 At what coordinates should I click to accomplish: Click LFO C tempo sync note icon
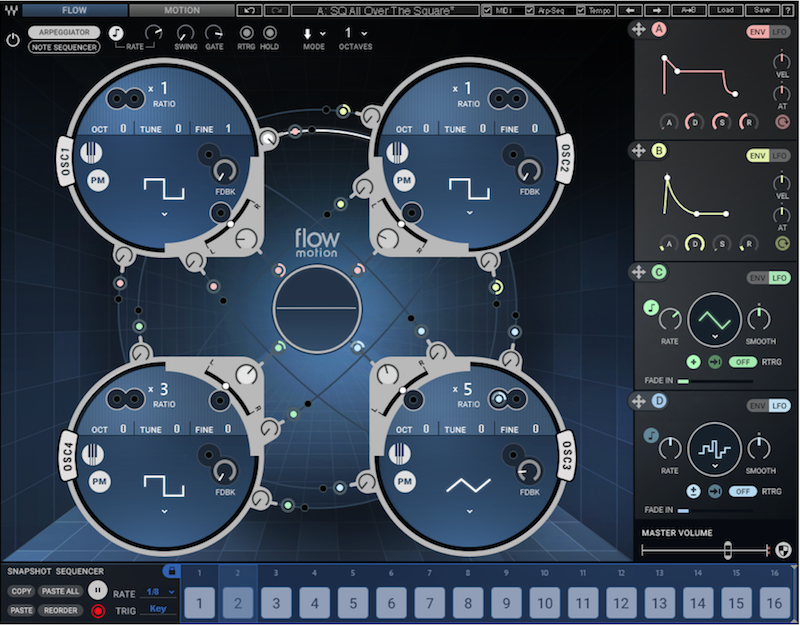651,308
